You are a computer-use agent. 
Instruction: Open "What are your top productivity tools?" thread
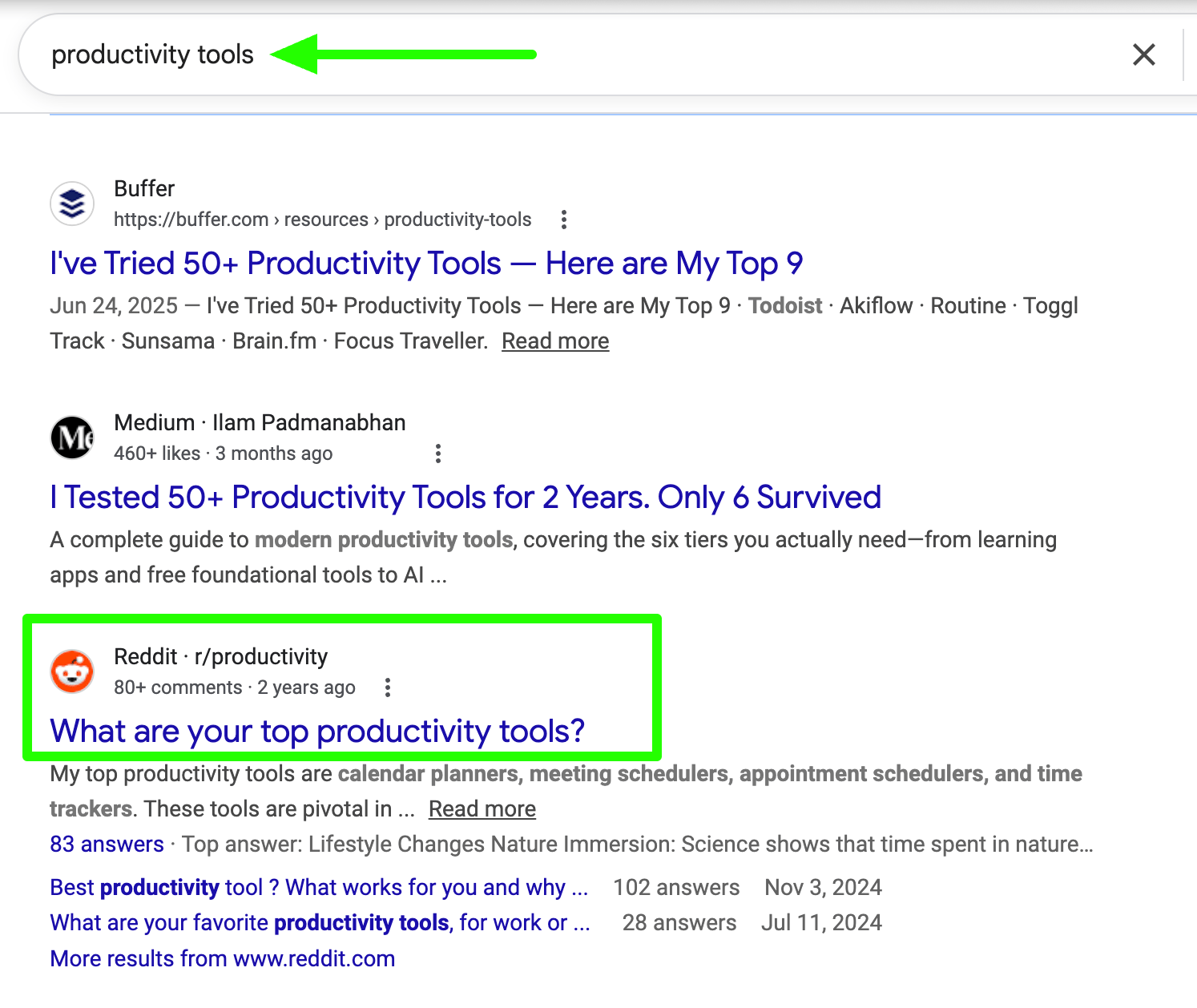(x=317, y=732)
